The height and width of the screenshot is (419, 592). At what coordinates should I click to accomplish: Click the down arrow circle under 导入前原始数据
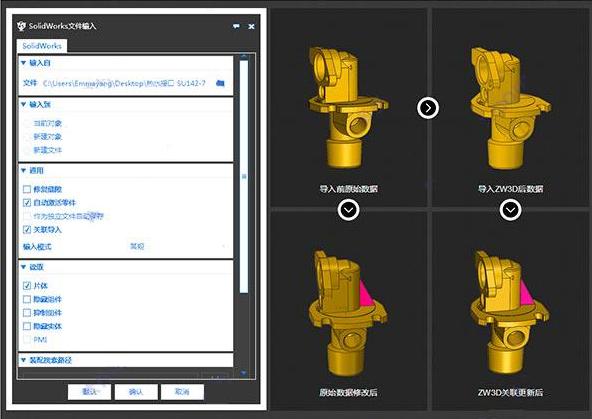[348, 210]
